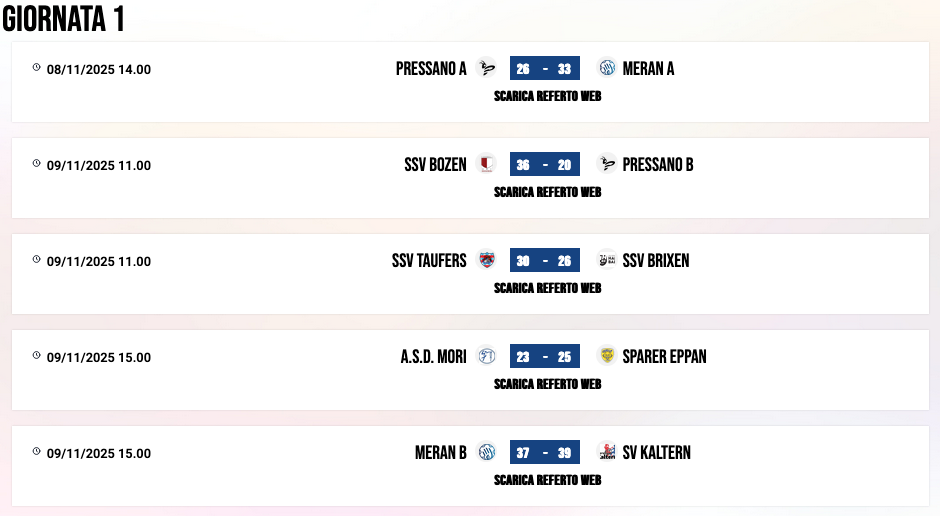The height and width of the screenshot is (516, 940).
Task: Click the Pressano A team logo
Action: (x=487, y=68)
